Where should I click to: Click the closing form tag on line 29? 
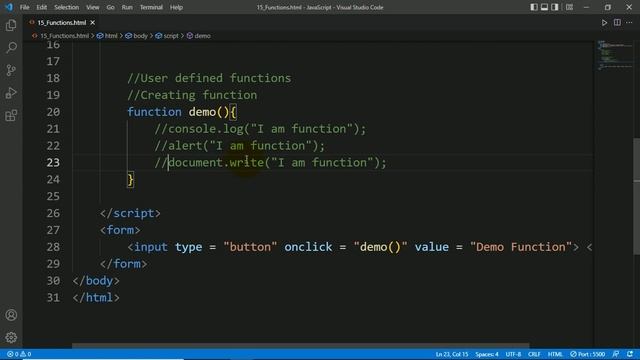[x=123, y=264]
